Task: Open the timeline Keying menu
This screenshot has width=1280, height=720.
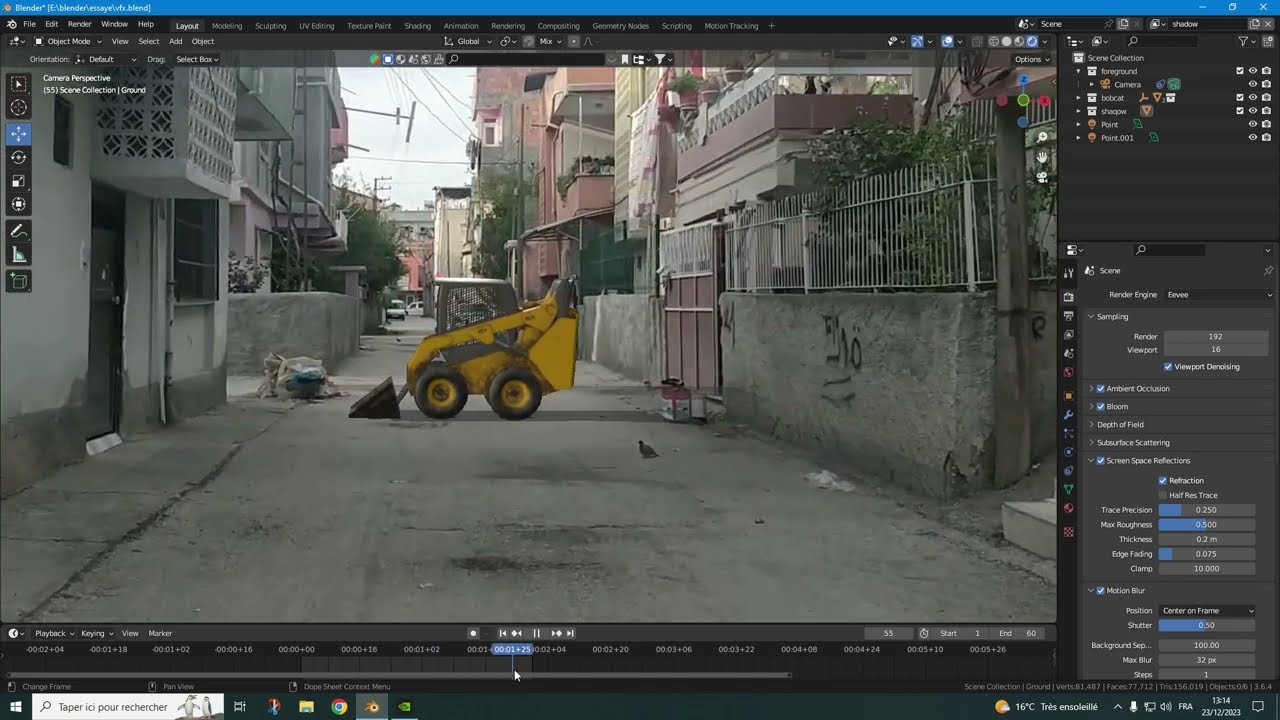Action: click(95, 633)
